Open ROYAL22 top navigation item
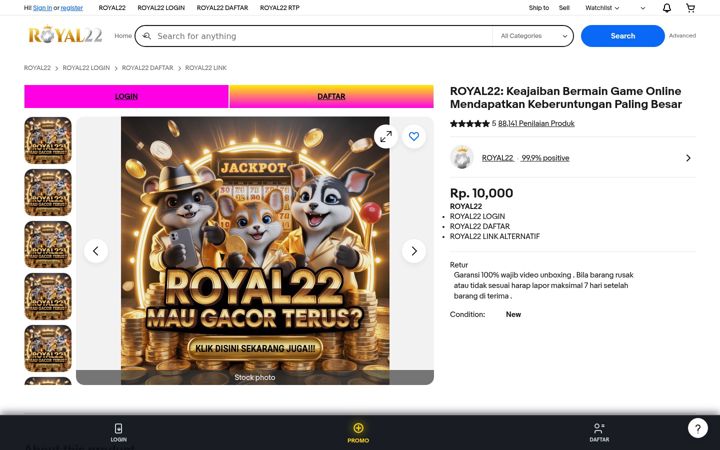Image resolution: width=720 pixels, height=450 pixels. point(112,8)
